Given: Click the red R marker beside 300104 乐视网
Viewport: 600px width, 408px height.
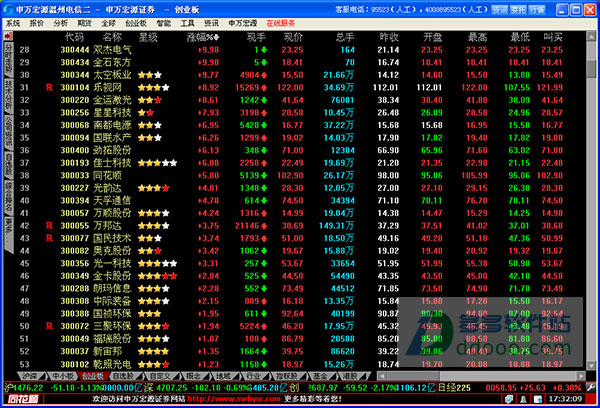Looking at the screenshot, I should 49,87.
